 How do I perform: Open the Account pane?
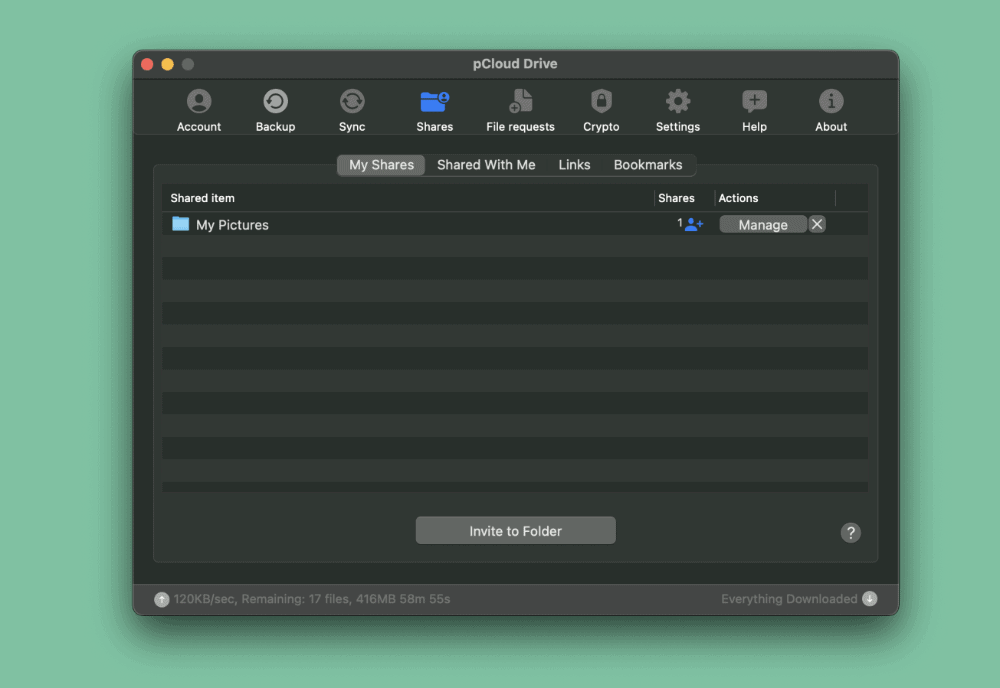coord(198,110)
